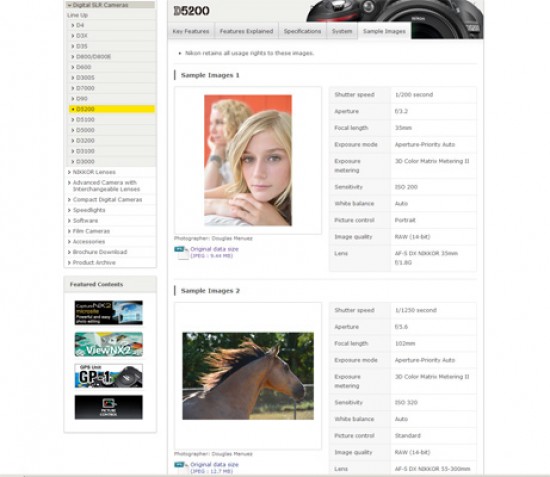Viewport: 550px width, 477px height.
Task: Click the 1/1250 second shutter speed value
Action: (416, 310)
